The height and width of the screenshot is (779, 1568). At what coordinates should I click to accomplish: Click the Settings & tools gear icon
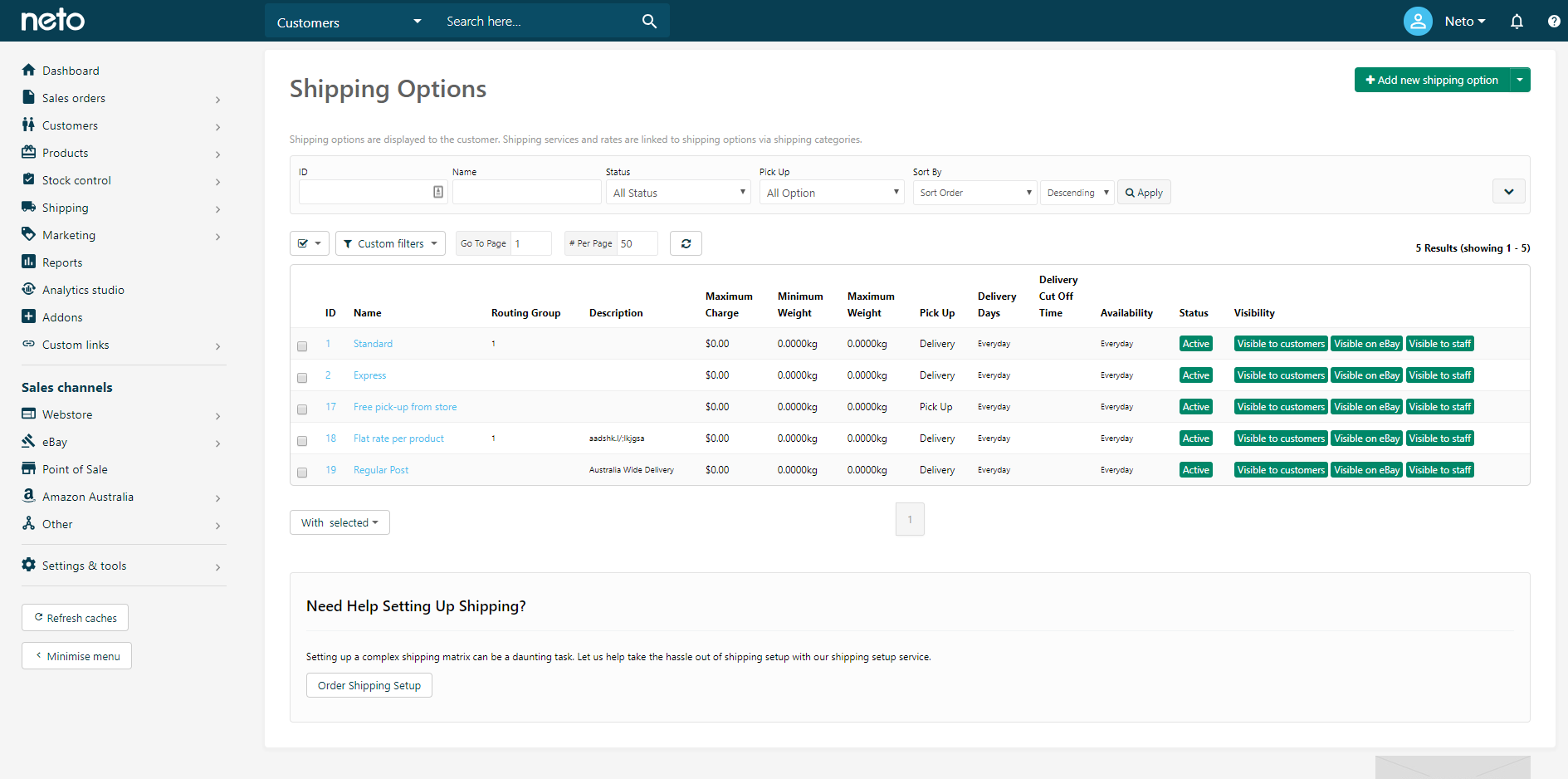(x=29, y=565)
